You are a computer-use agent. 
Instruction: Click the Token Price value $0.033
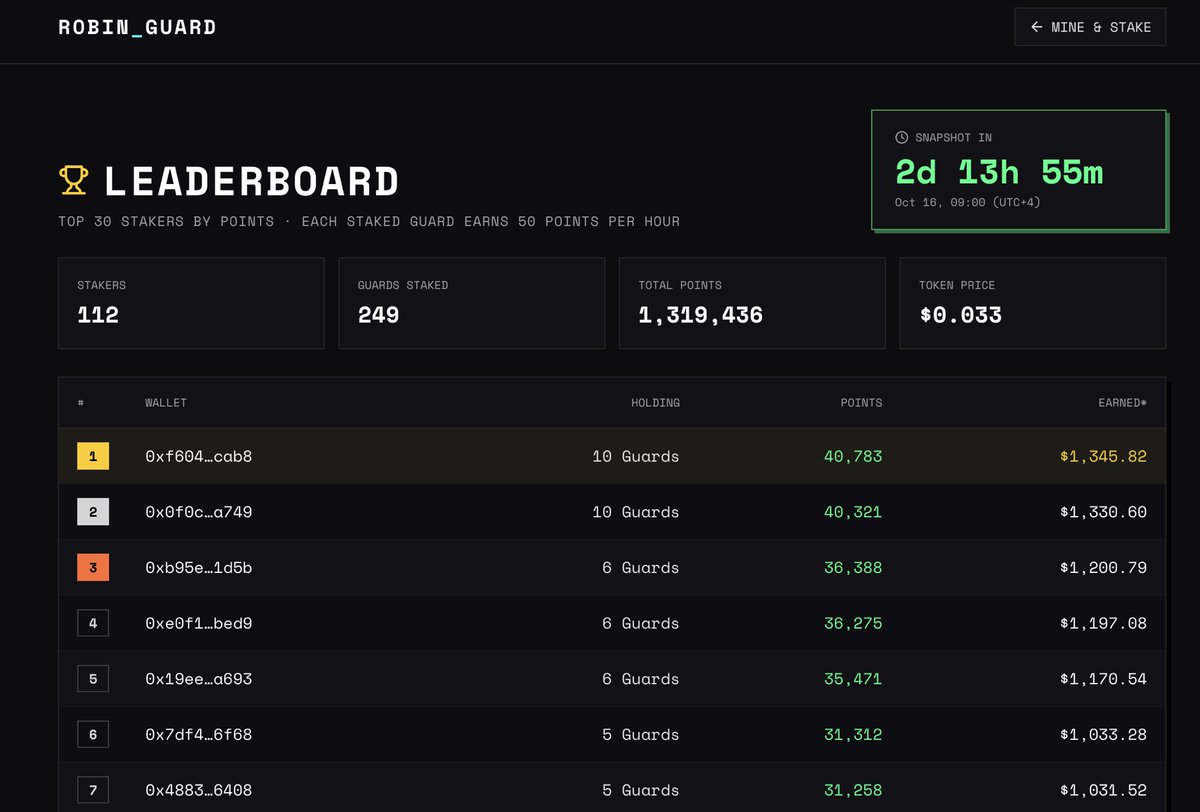click(x=961, y=315)
